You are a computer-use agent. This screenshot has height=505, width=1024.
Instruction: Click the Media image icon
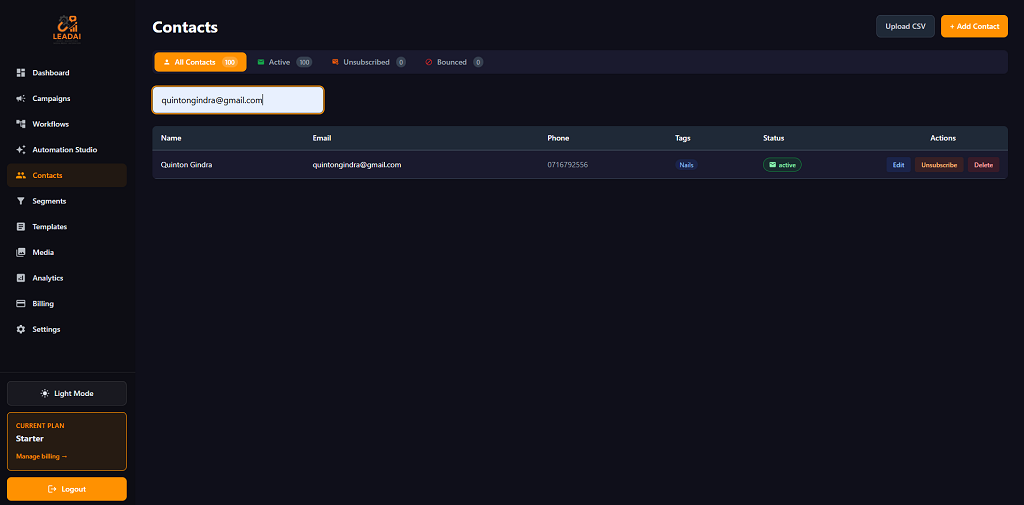tap(21, 252)
